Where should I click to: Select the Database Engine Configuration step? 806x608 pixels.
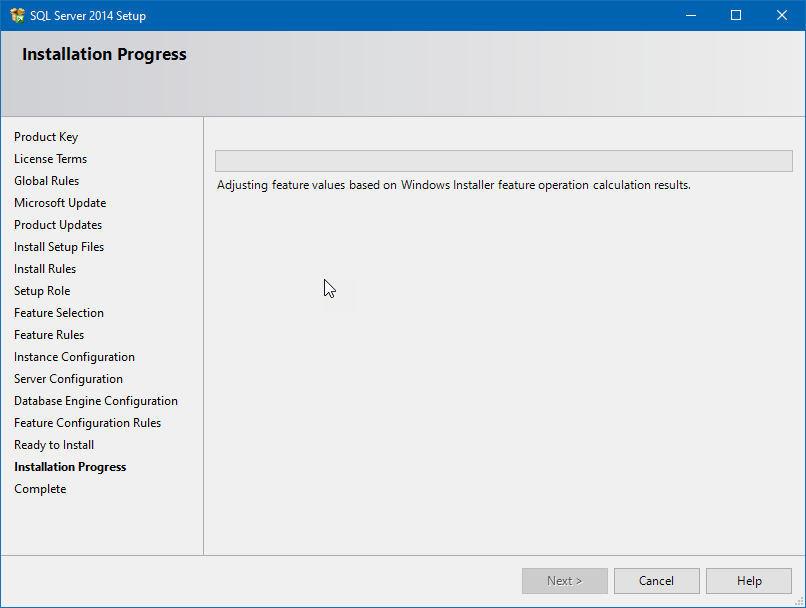[x=96, y=401]
